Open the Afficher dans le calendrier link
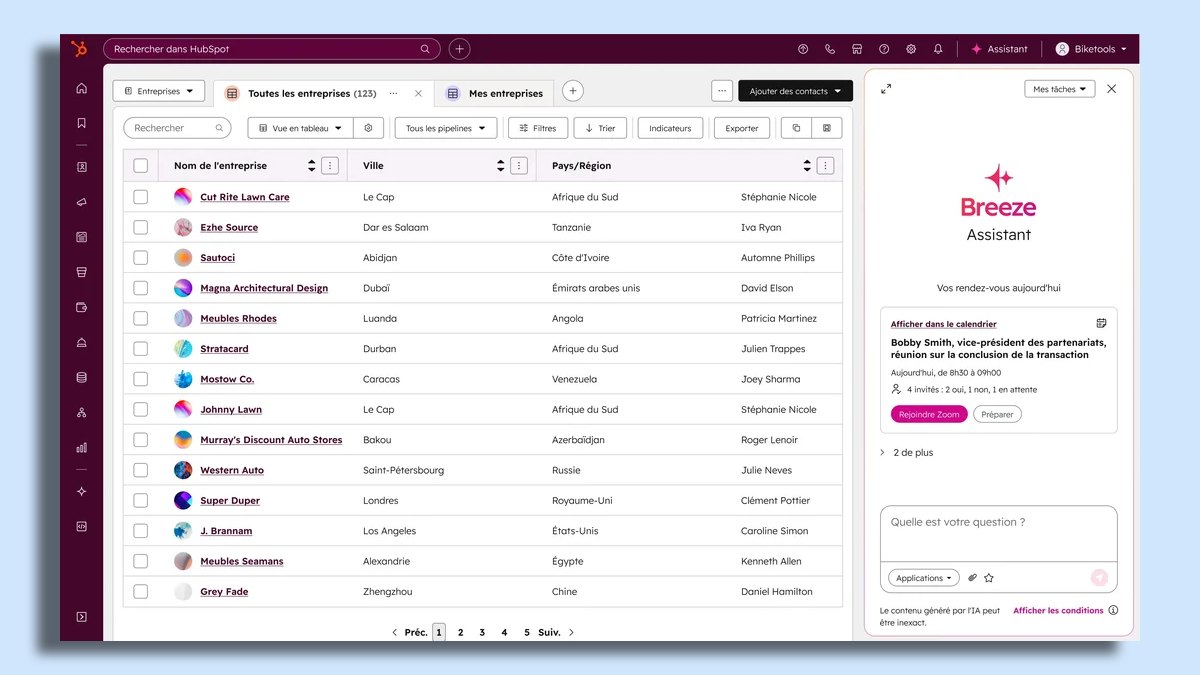The height and width of the screenshot is (675, 1200). 944,324
